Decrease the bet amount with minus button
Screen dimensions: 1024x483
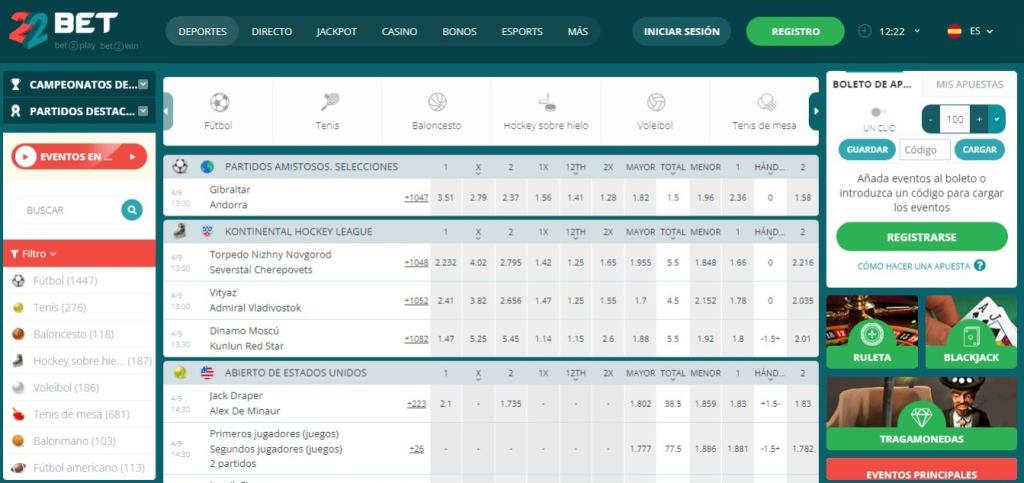(931, 119)
